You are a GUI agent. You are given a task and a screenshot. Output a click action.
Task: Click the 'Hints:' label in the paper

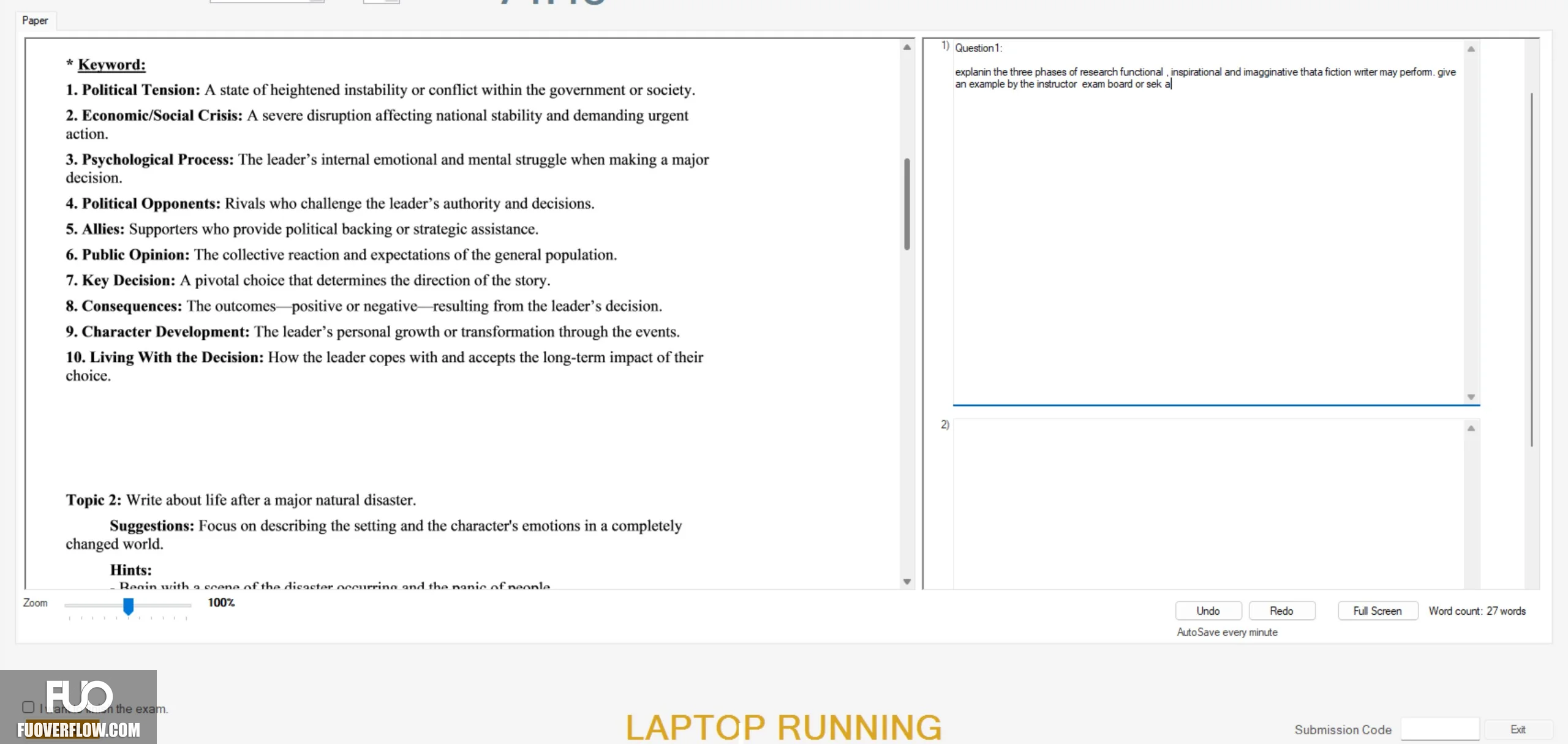(x=131, y=570)
